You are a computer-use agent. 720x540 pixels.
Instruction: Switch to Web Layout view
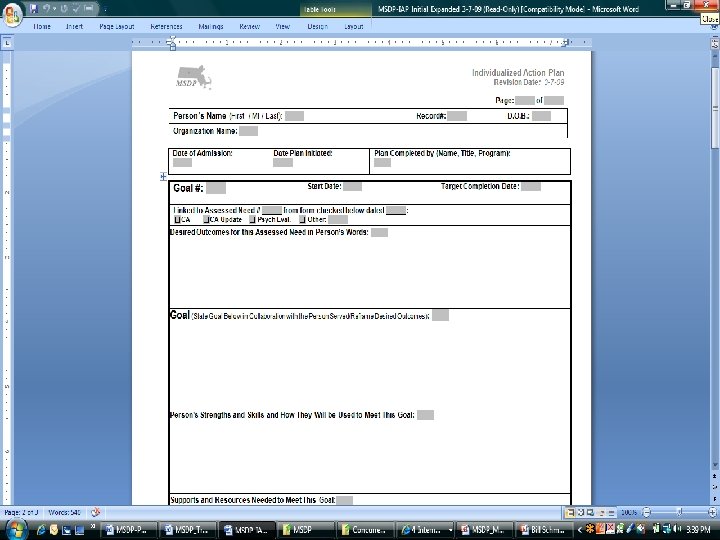pyautogui.click(x=591, y=512)
